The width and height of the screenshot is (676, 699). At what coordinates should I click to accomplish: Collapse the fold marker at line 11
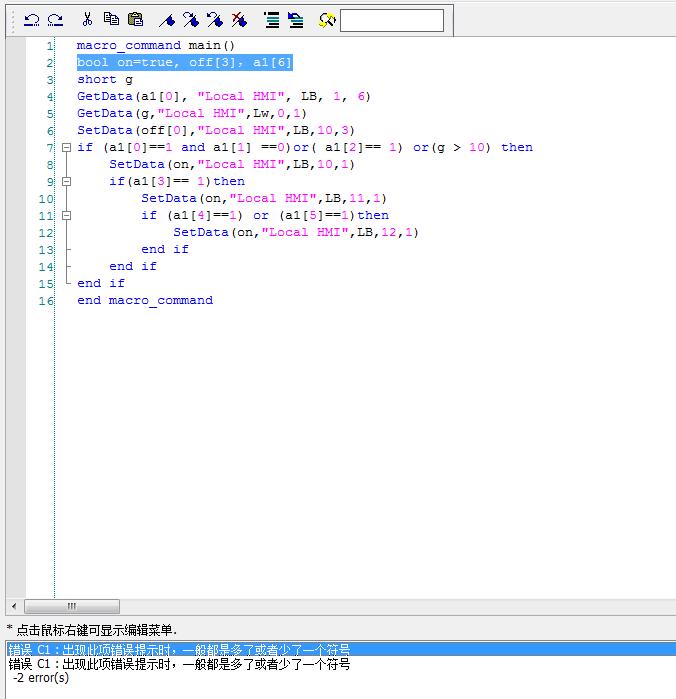[66, 215]
